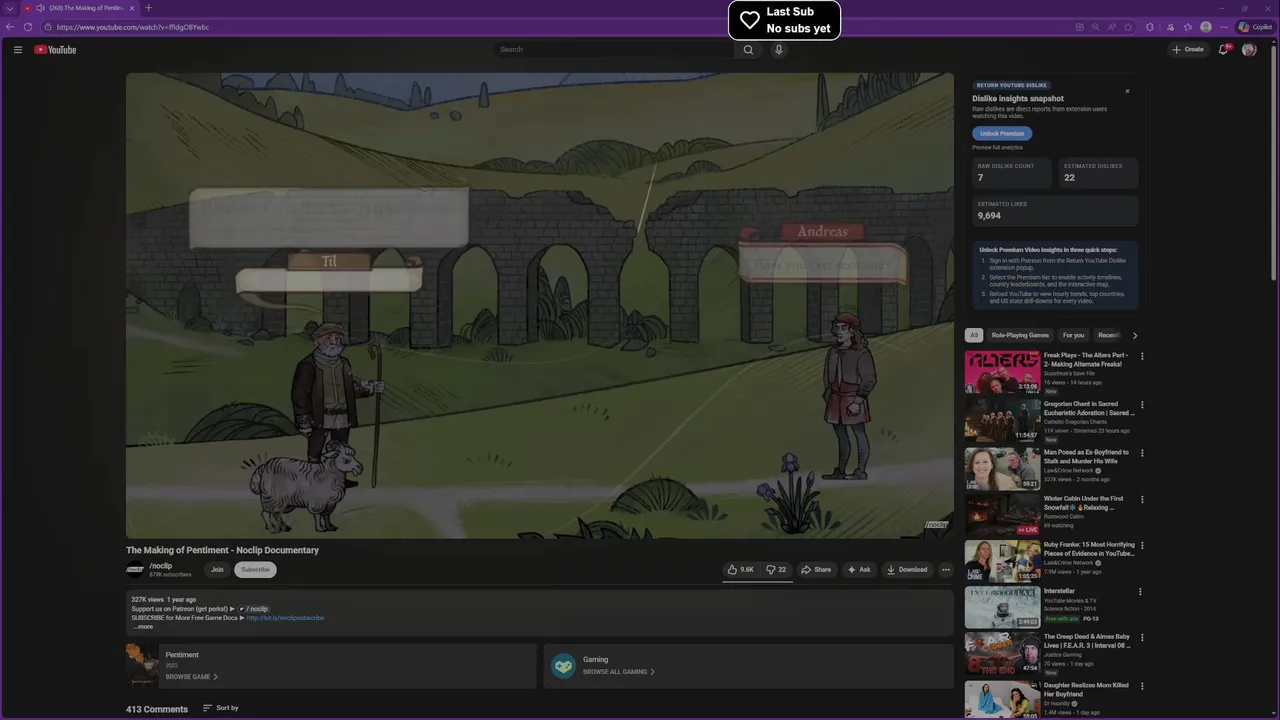Open the YouTube guide hamburger menu
The image size is (1280, 720).
pos(17,49)
